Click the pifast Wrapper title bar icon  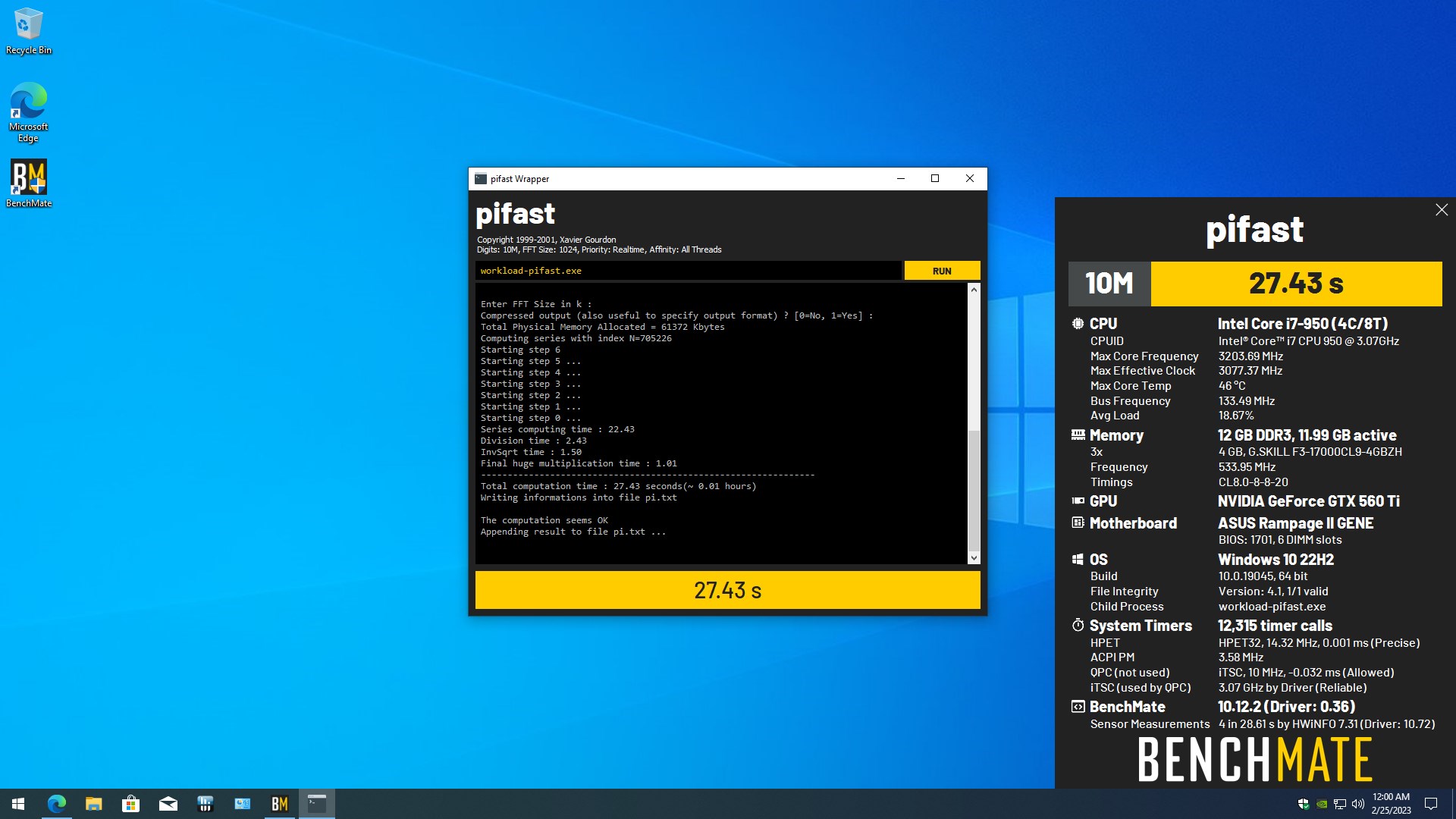tap(480, 179)
